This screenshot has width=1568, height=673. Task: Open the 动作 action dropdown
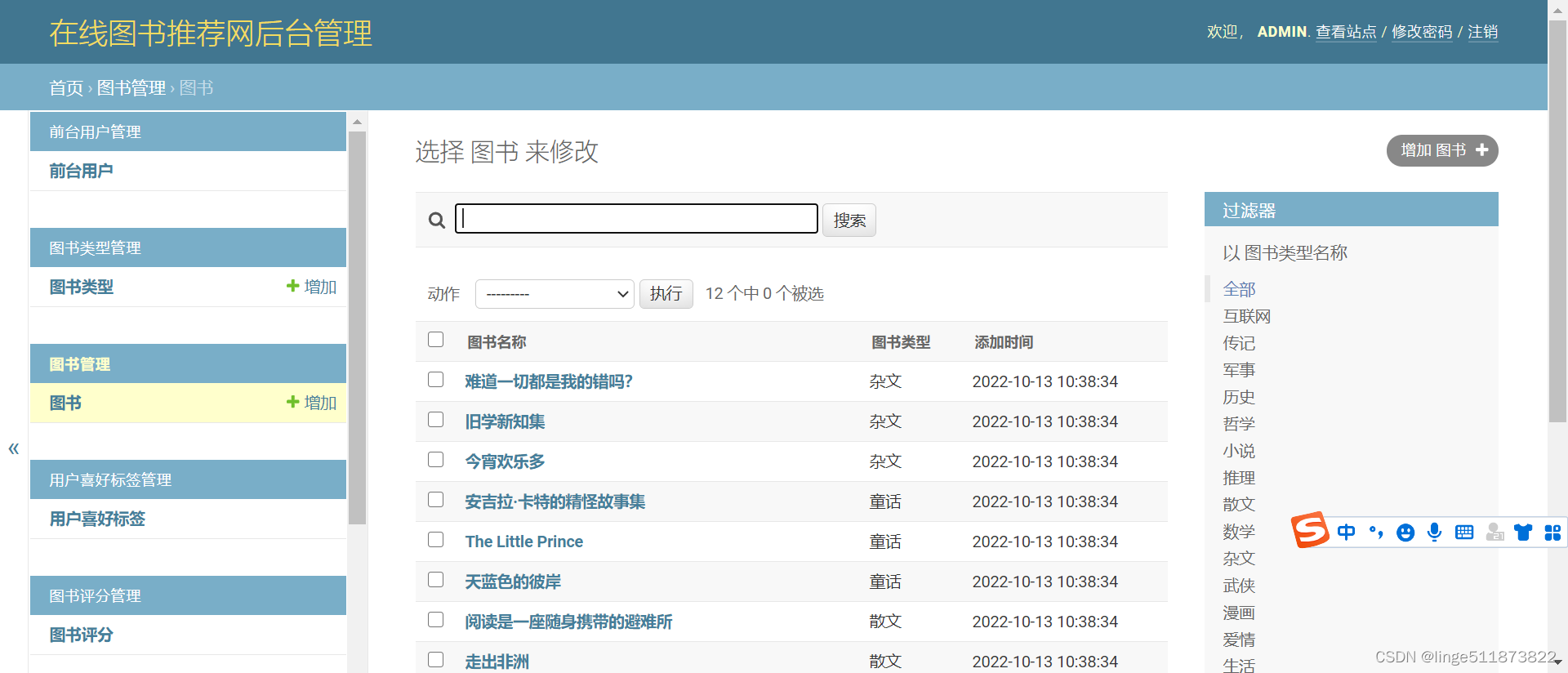pyautogui.click(x=555, y=294)
